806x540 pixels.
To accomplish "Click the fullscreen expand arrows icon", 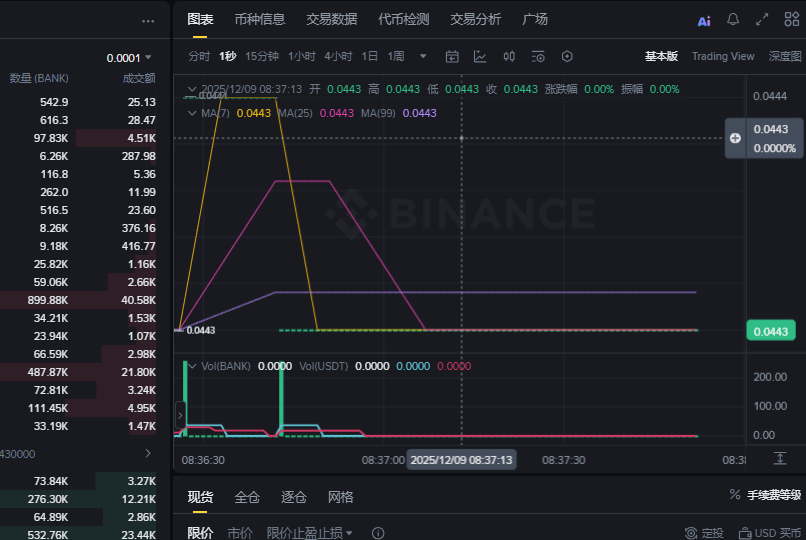I will 762,20.
